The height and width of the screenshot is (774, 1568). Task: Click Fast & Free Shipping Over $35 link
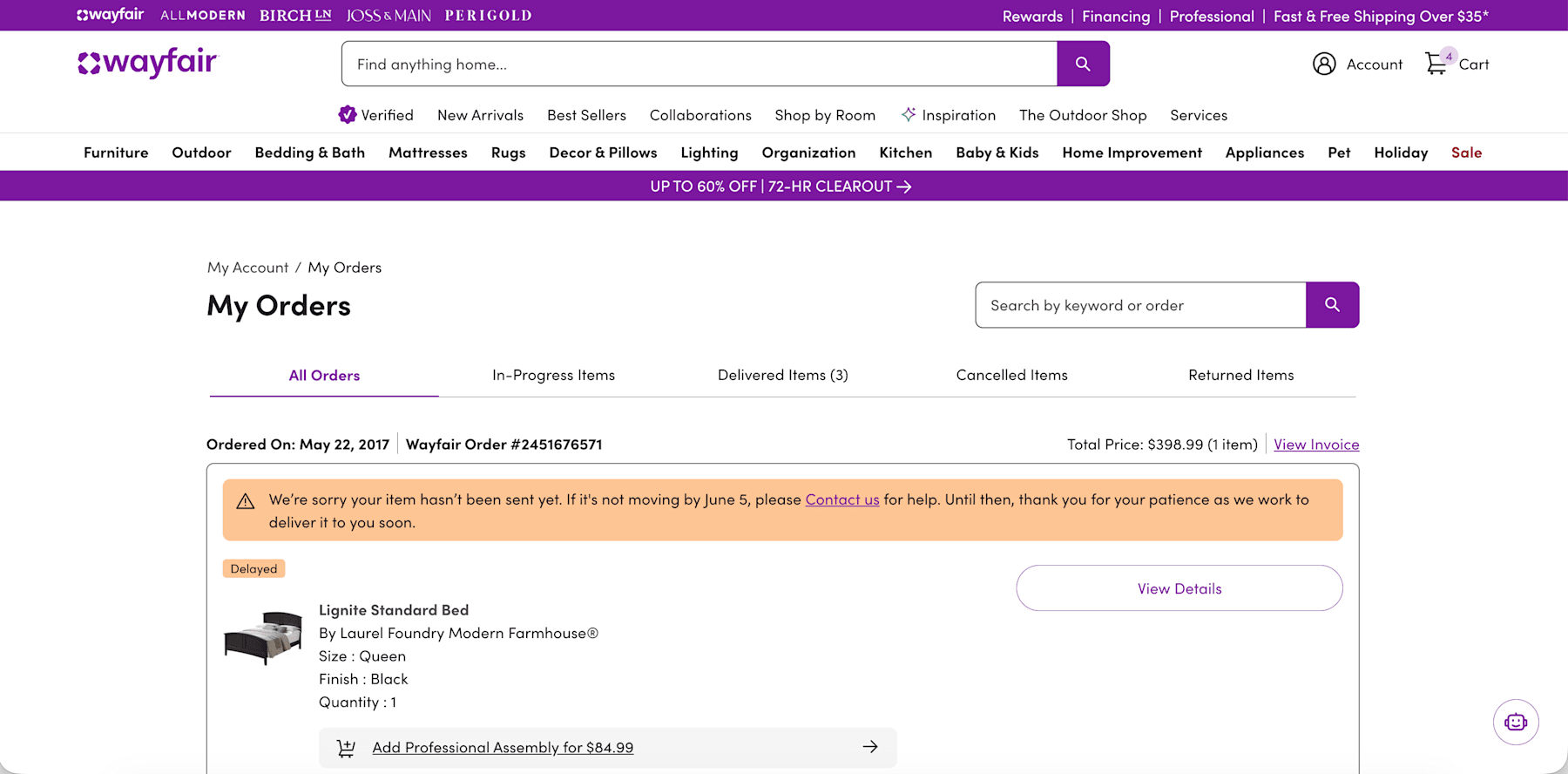[1381, 16]
